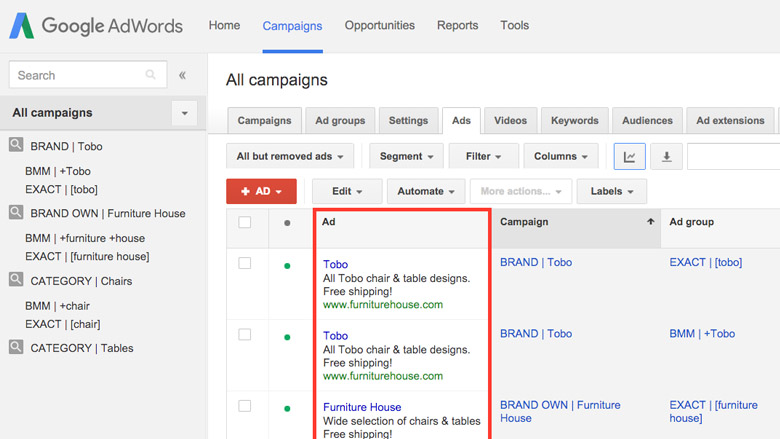Open the Edit dropdown
This screenshot has width=780, height=439.
pyautogui.click(x=347, y=191)
